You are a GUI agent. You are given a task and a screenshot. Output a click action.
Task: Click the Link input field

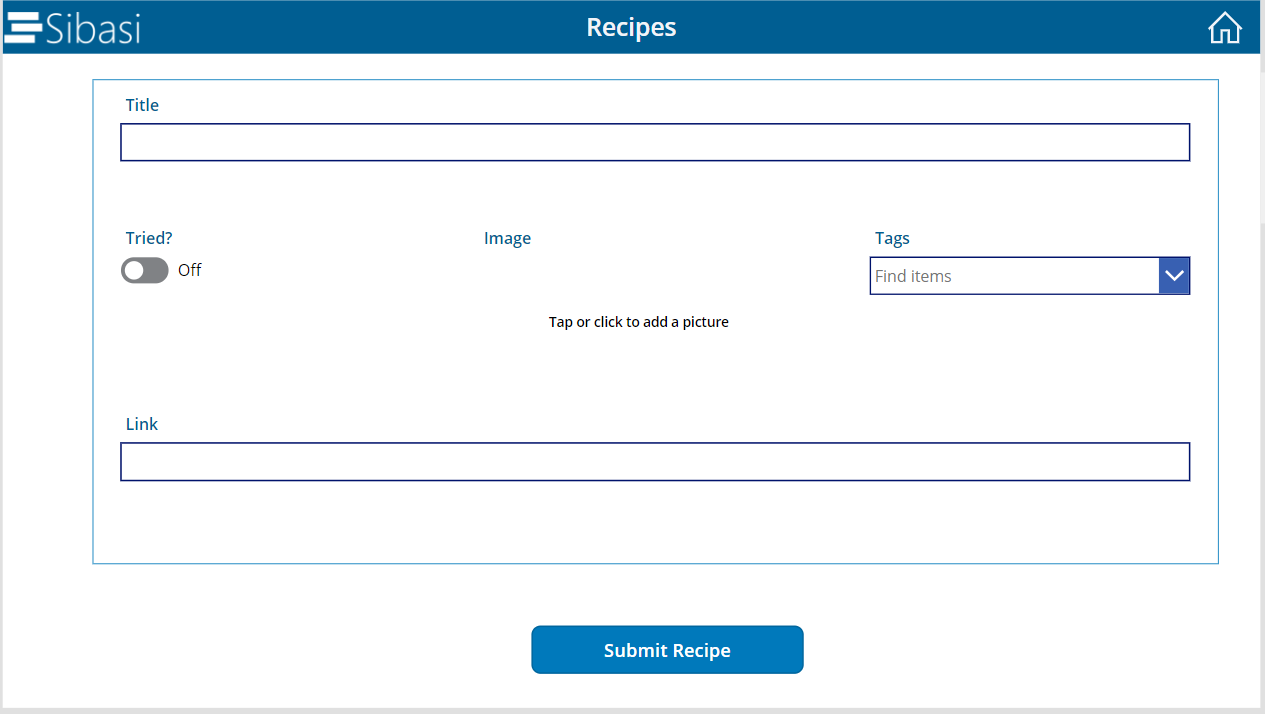click(655, 462)
